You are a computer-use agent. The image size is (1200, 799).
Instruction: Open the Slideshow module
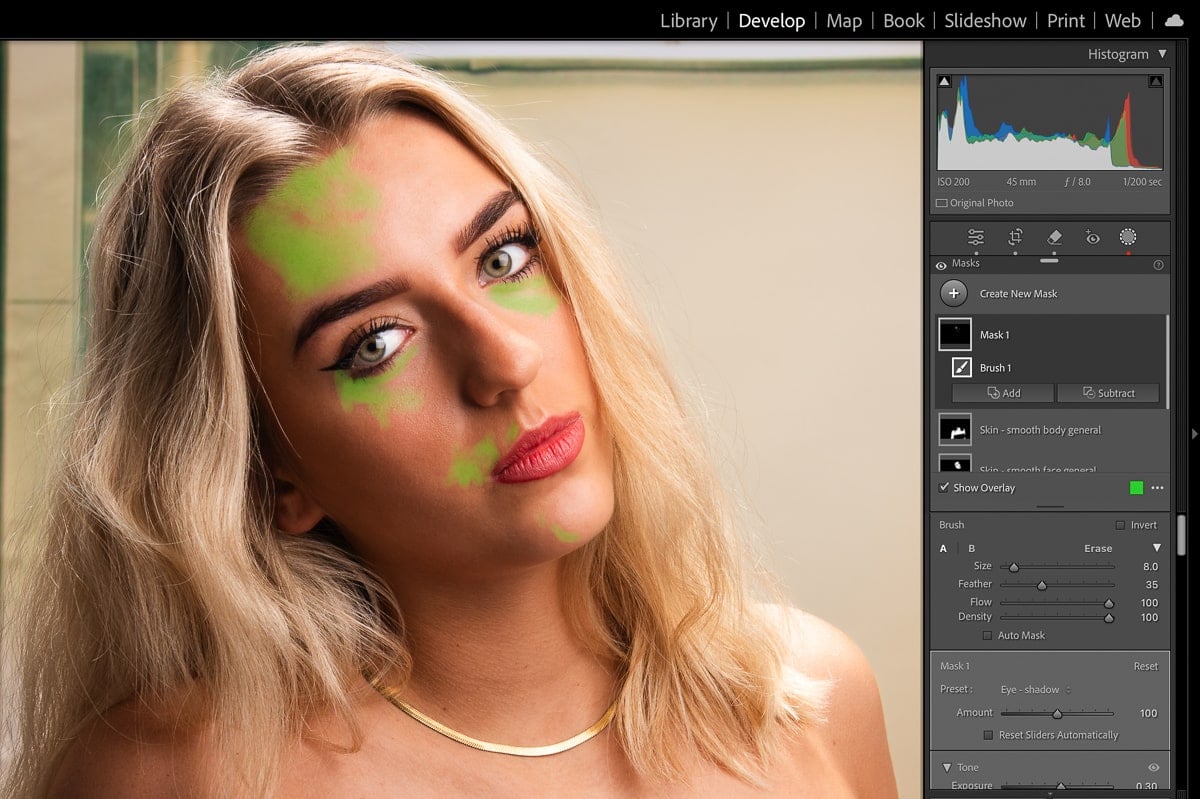pos(985,20)
